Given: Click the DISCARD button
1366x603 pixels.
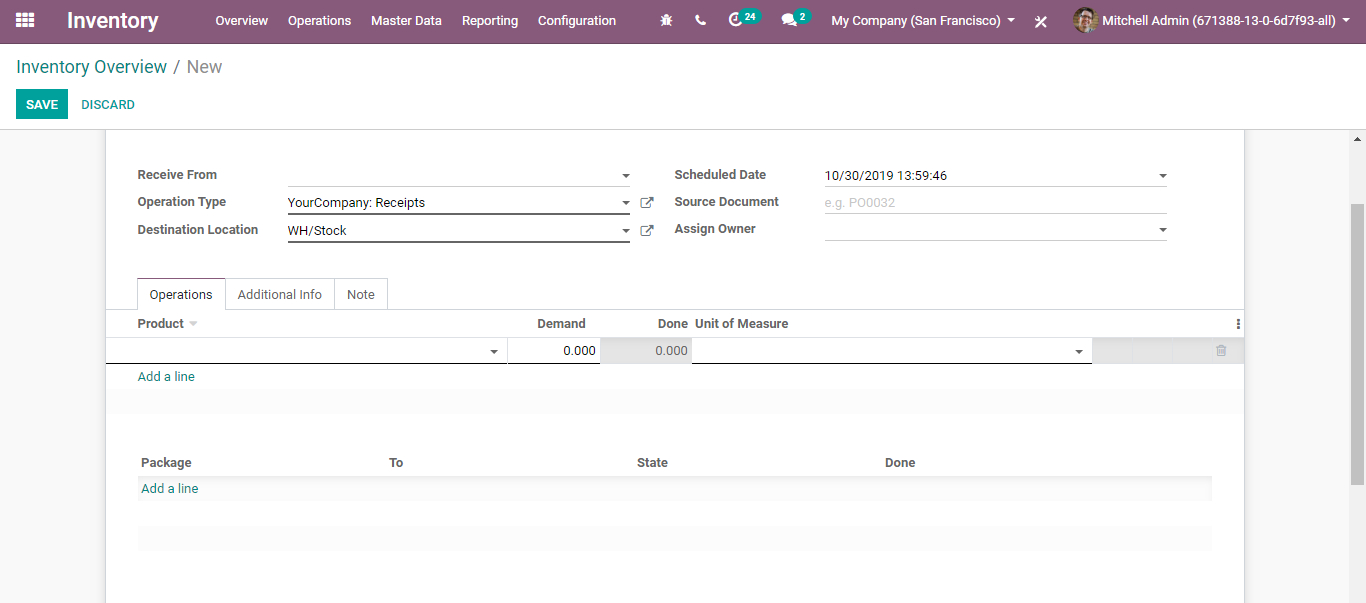Looking at the screenshot, I should (x=108, y=104).
